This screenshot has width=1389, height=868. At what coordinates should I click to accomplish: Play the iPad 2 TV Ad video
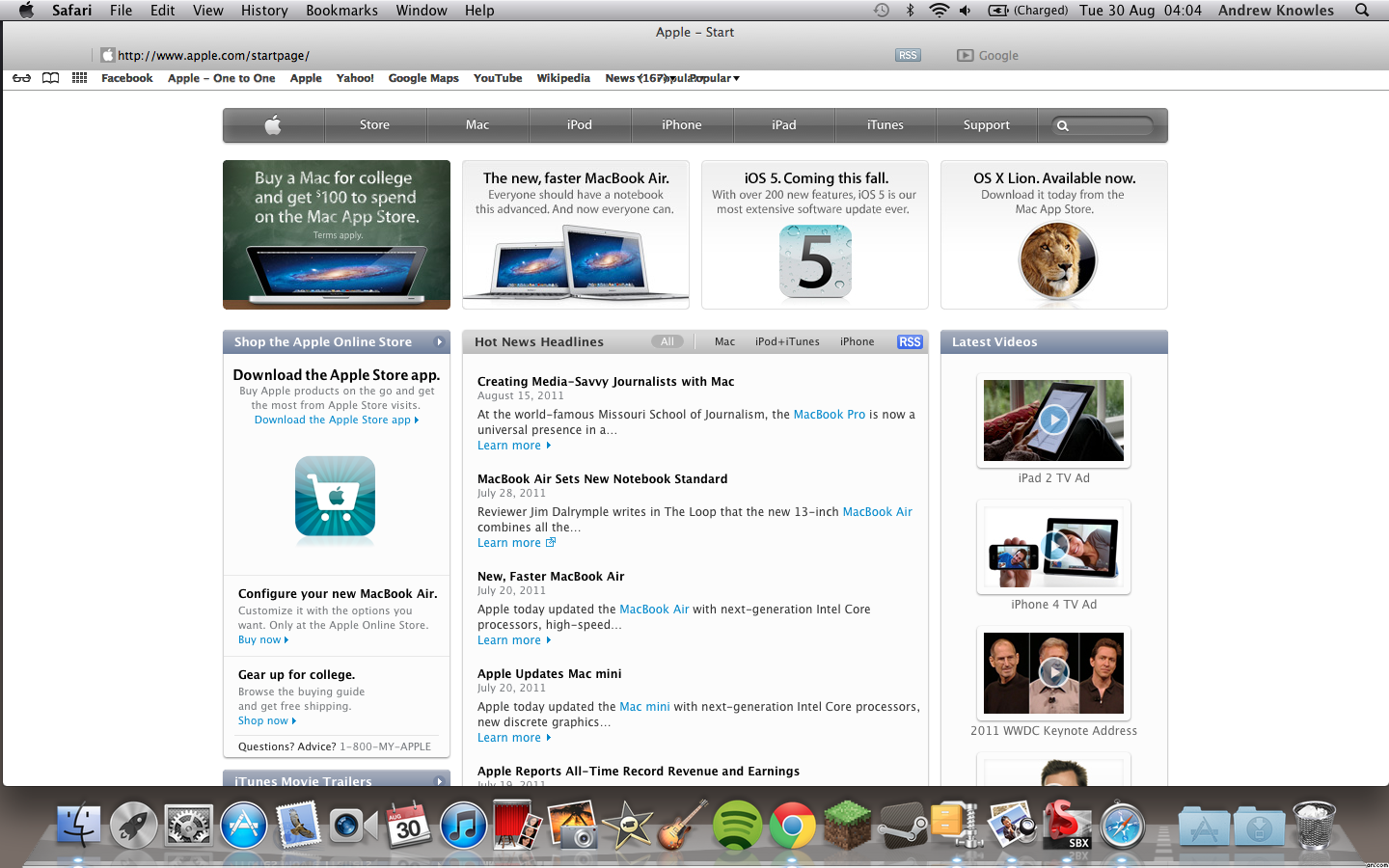point(1053,420)
